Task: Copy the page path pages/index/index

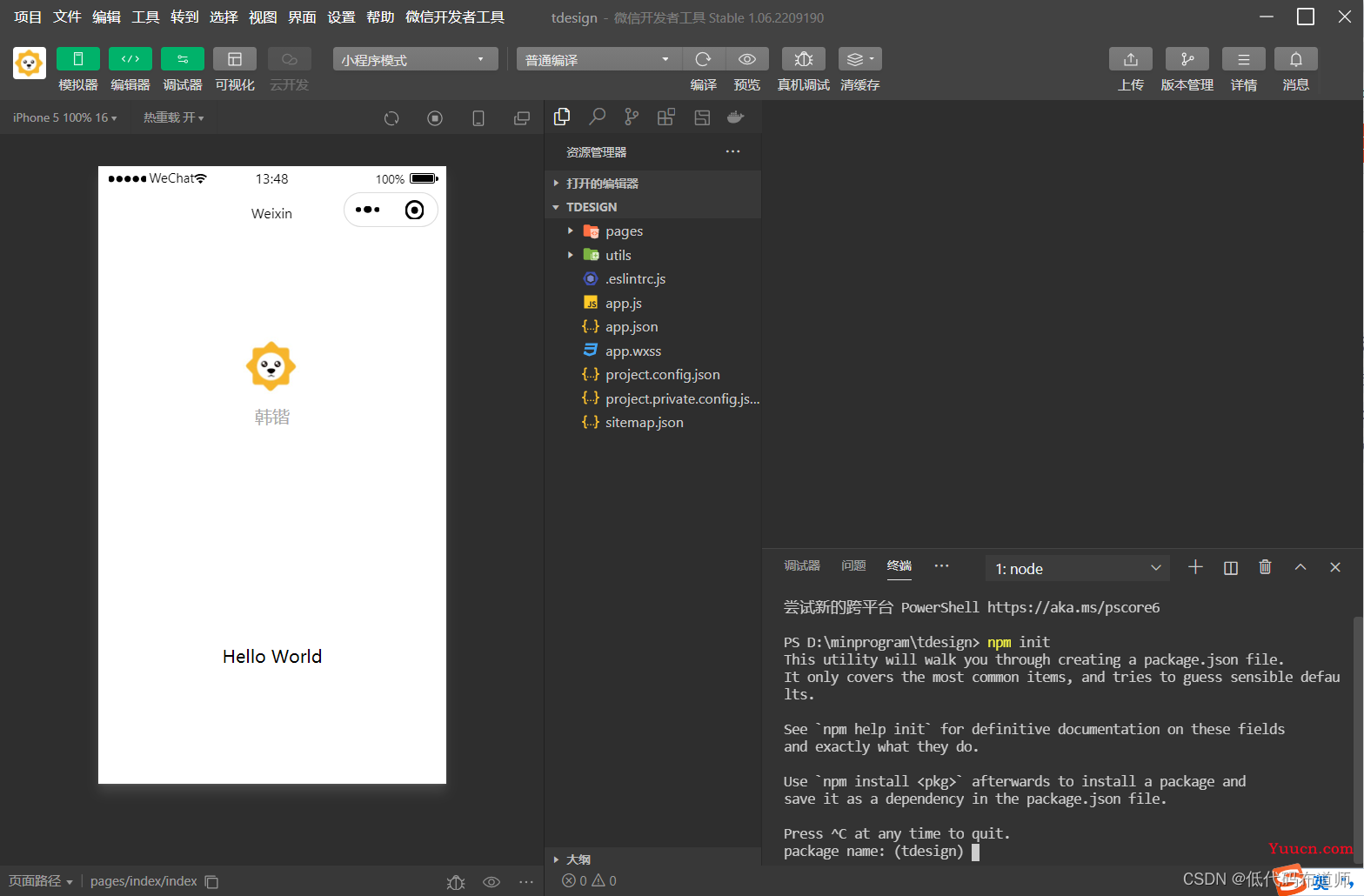Action: [211, 881]
